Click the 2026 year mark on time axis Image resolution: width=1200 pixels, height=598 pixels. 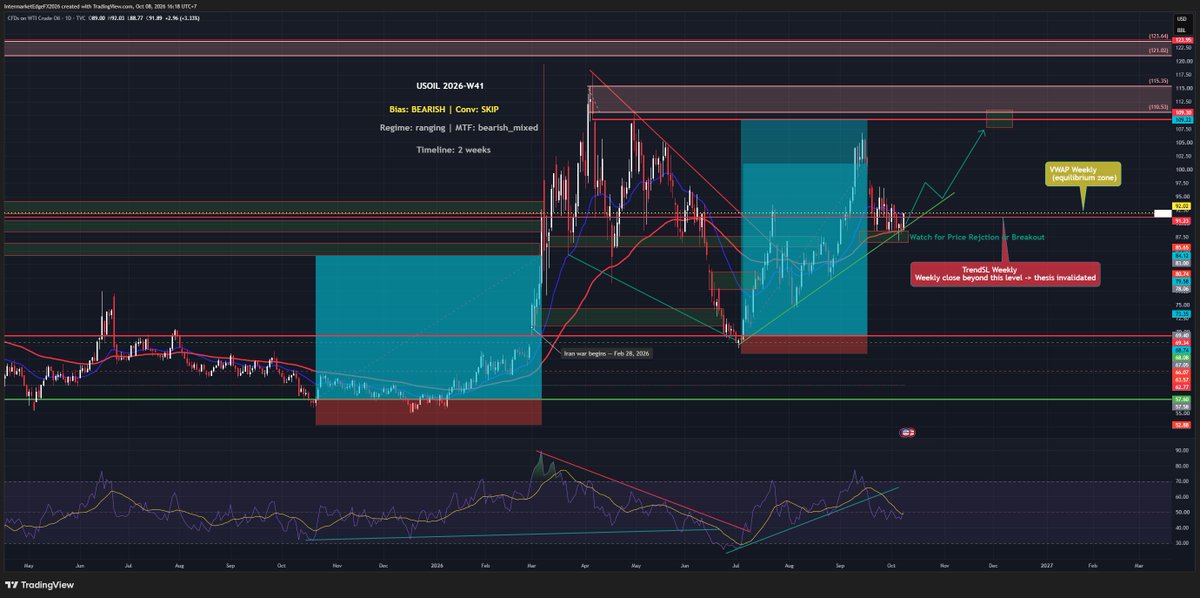435,566
